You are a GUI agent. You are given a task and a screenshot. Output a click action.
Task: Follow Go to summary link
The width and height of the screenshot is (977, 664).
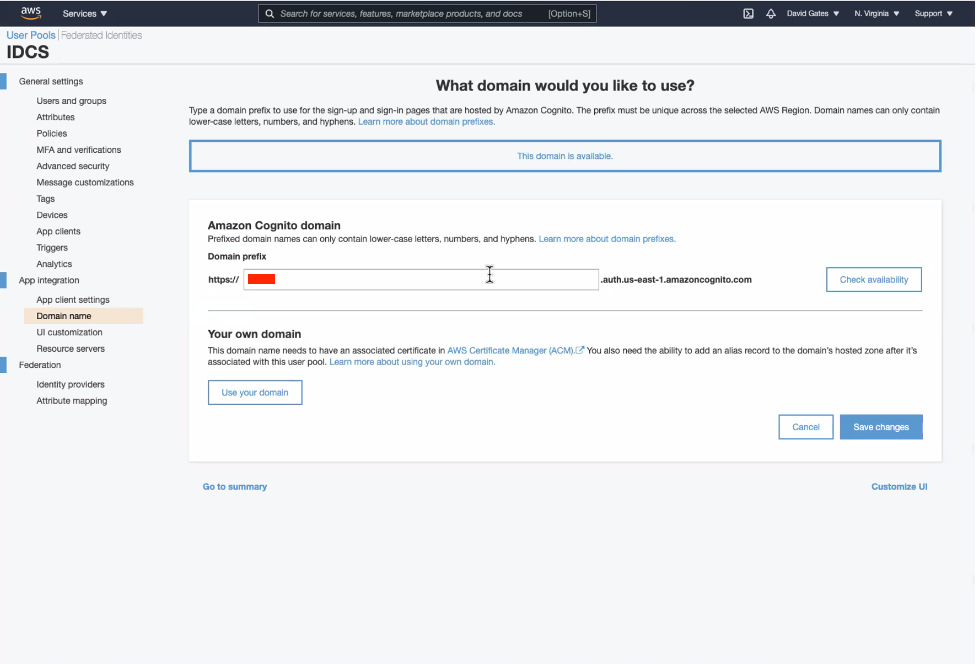(x=235, y=486)
